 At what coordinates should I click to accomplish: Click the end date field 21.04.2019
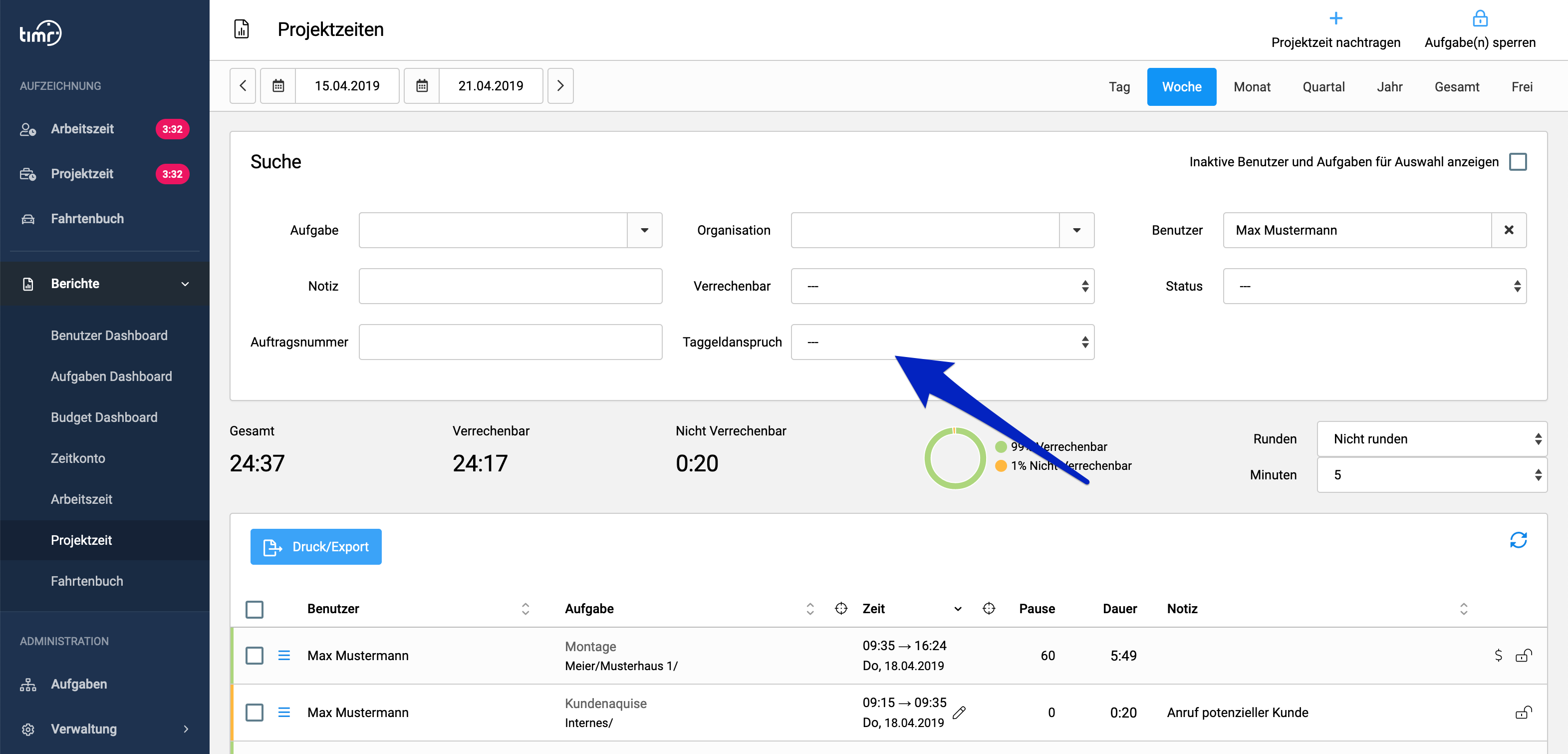[x=491, y=86]
